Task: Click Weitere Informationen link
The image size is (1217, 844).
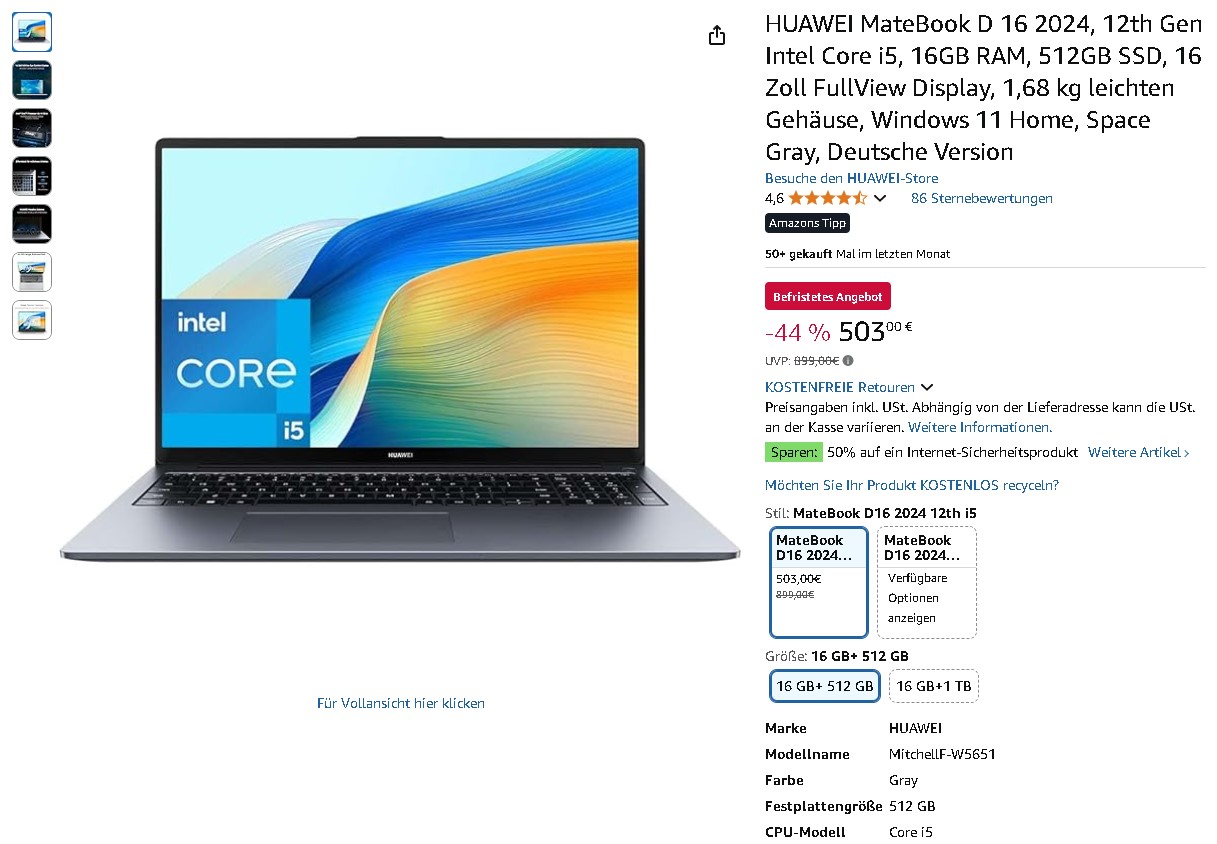Action: [980, 427]
